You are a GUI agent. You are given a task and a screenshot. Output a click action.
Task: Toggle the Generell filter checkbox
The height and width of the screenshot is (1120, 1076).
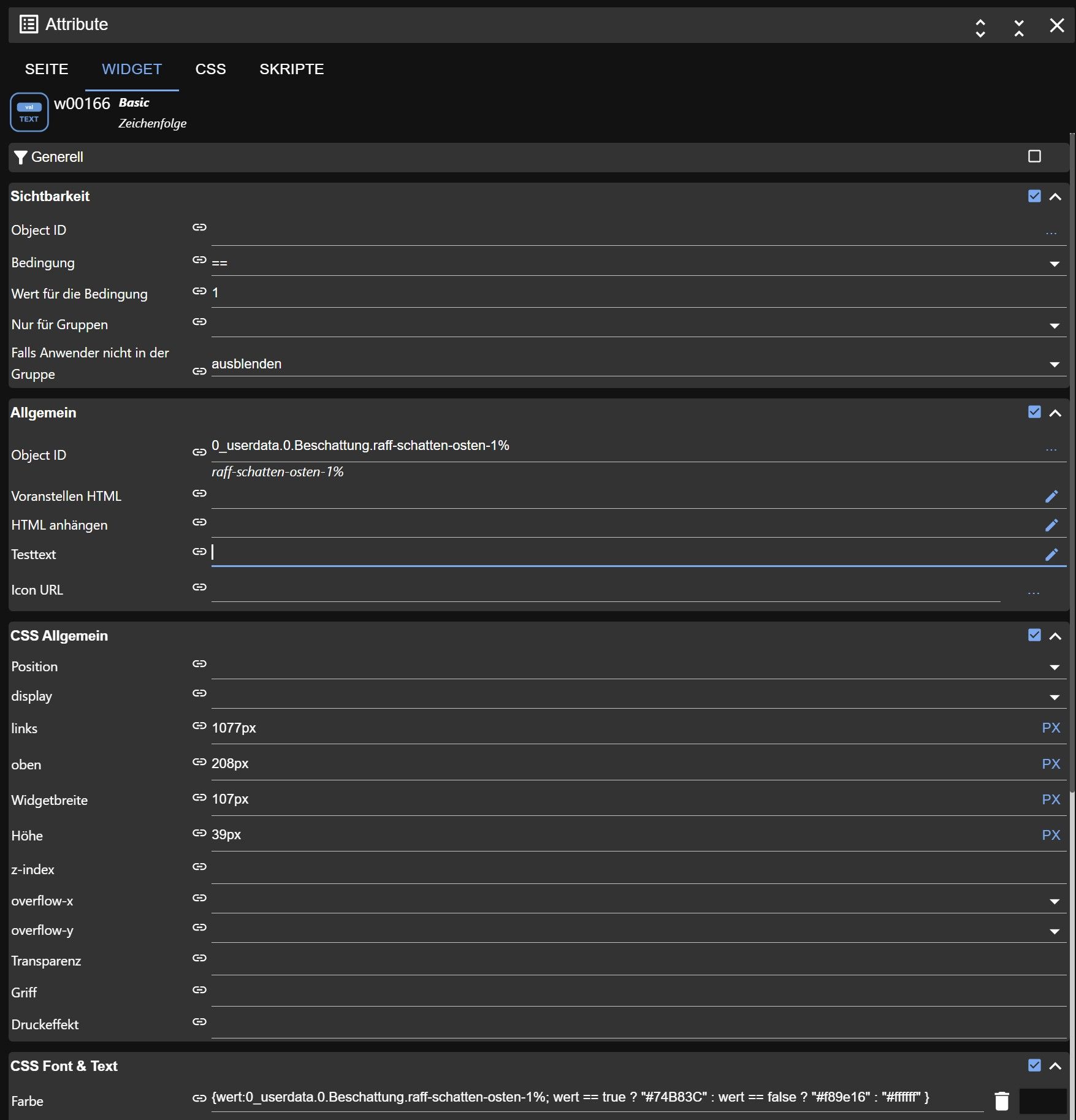(x=1034, y=156)
